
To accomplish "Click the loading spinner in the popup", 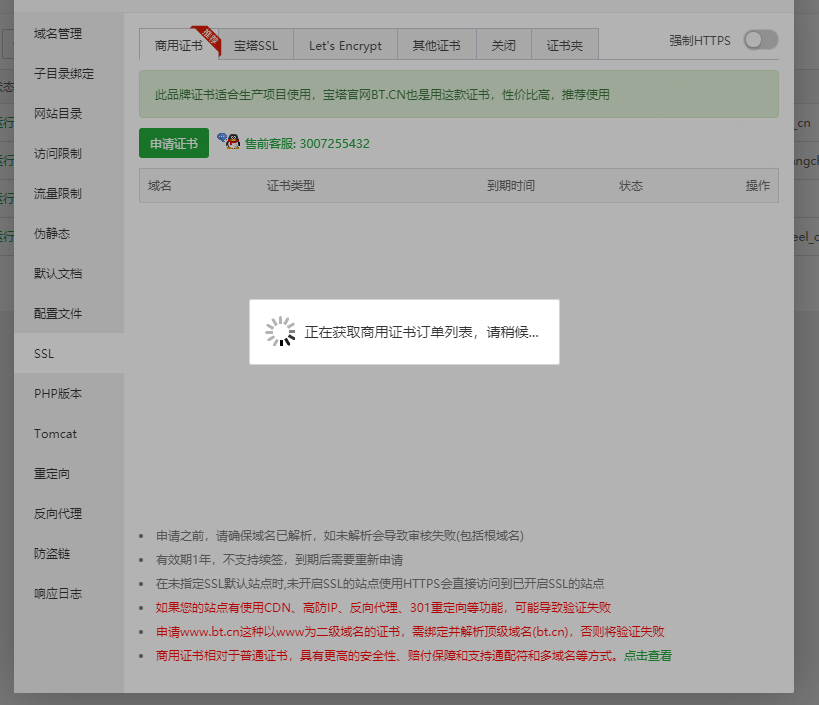I will [280, 332].
